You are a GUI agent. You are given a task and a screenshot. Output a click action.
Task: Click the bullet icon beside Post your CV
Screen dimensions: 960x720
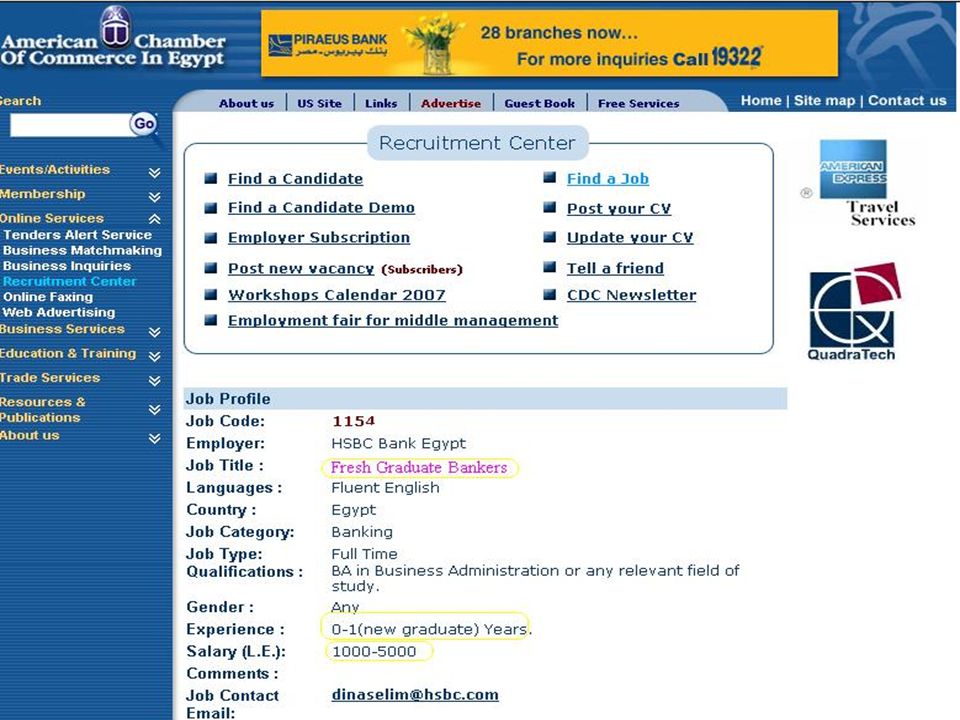tap(549, 208)
